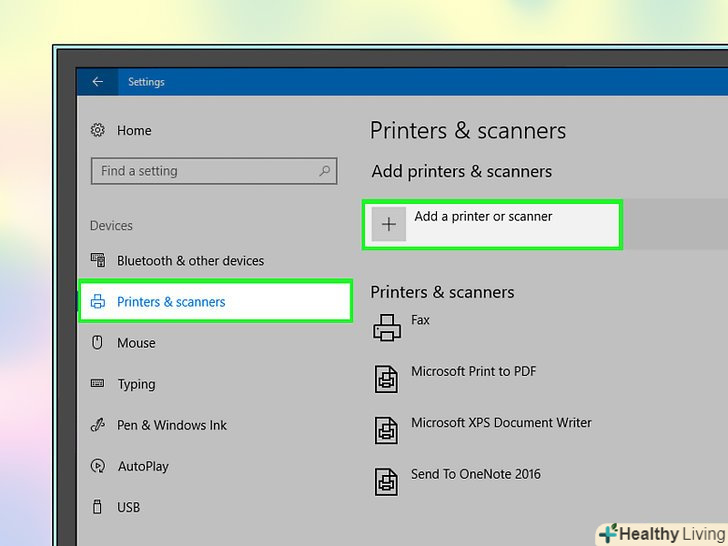Click the search magnifier icon
728x546 pixels.
click(x=324, y=171)
